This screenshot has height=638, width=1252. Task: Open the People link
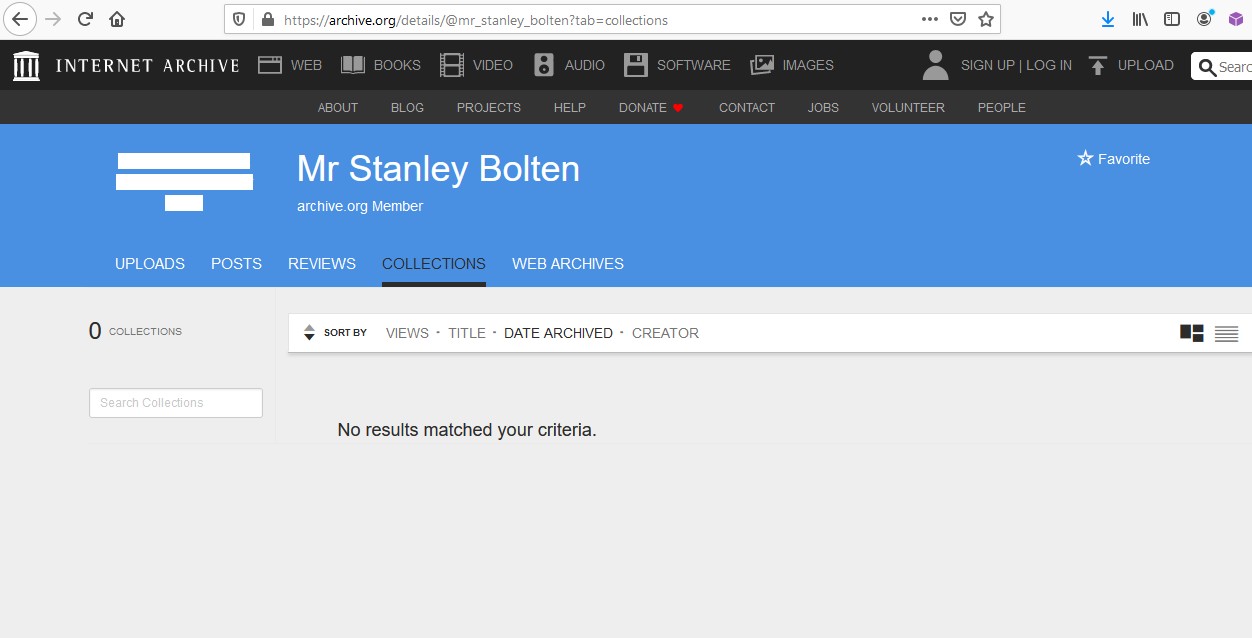point(1002,107)
